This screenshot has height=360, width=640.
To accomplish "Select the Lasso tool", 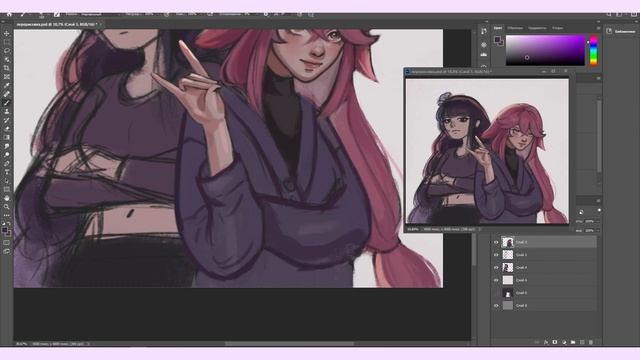I will click(7, 51).
